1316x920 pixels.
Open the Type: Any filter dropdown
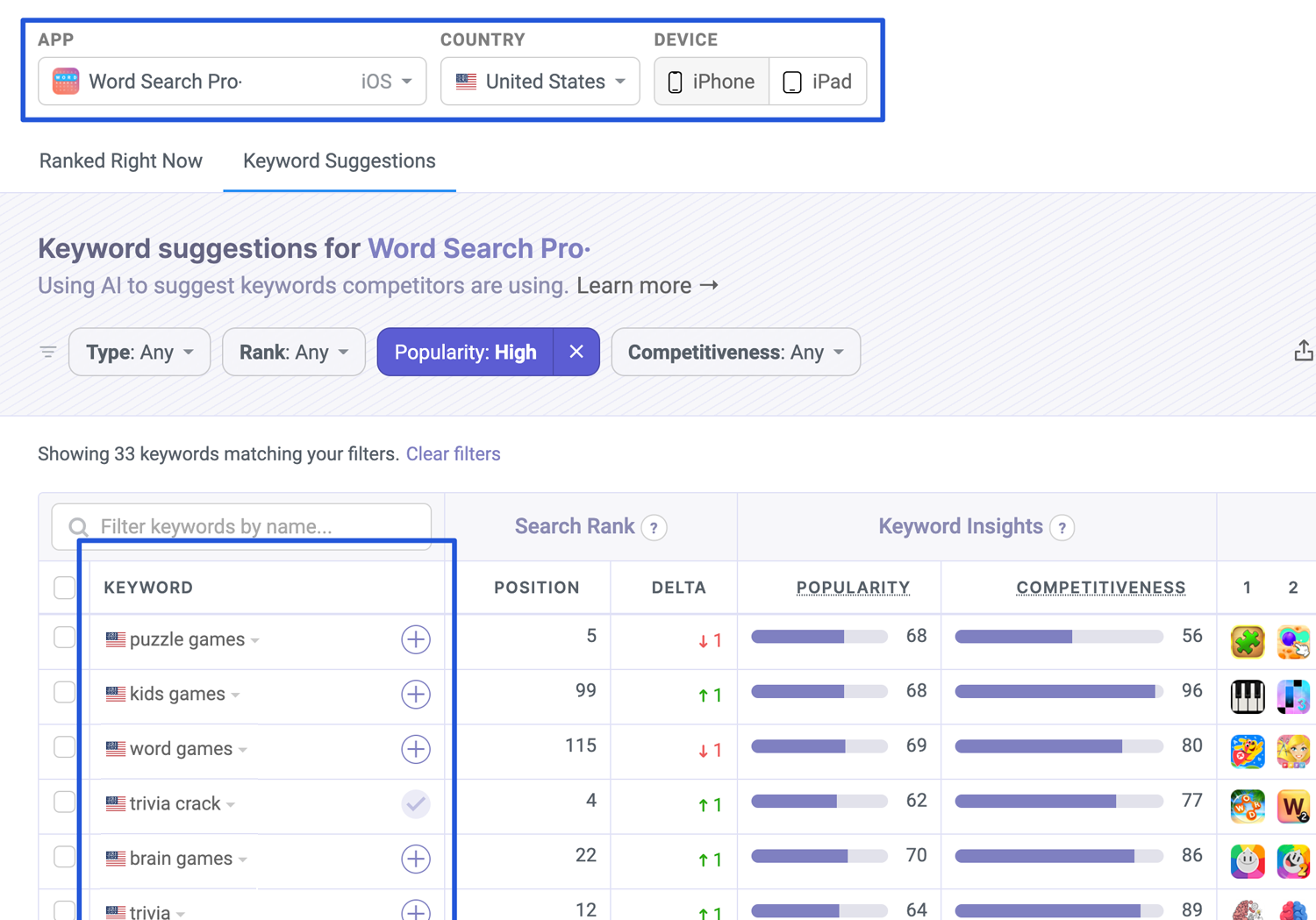click(x=139, y=352)
